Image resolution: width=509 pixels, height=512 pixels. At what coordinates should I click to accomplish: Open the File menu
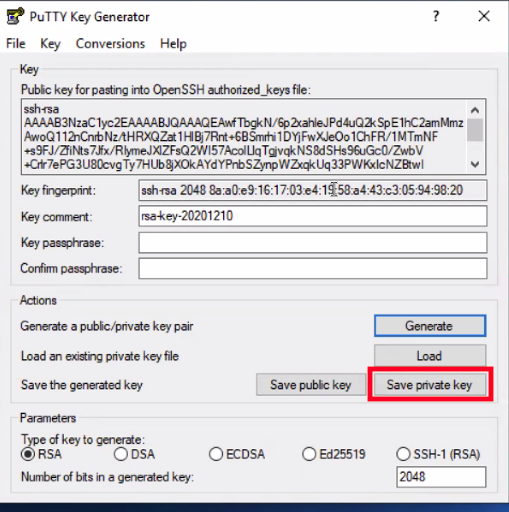tap(16, 44)
